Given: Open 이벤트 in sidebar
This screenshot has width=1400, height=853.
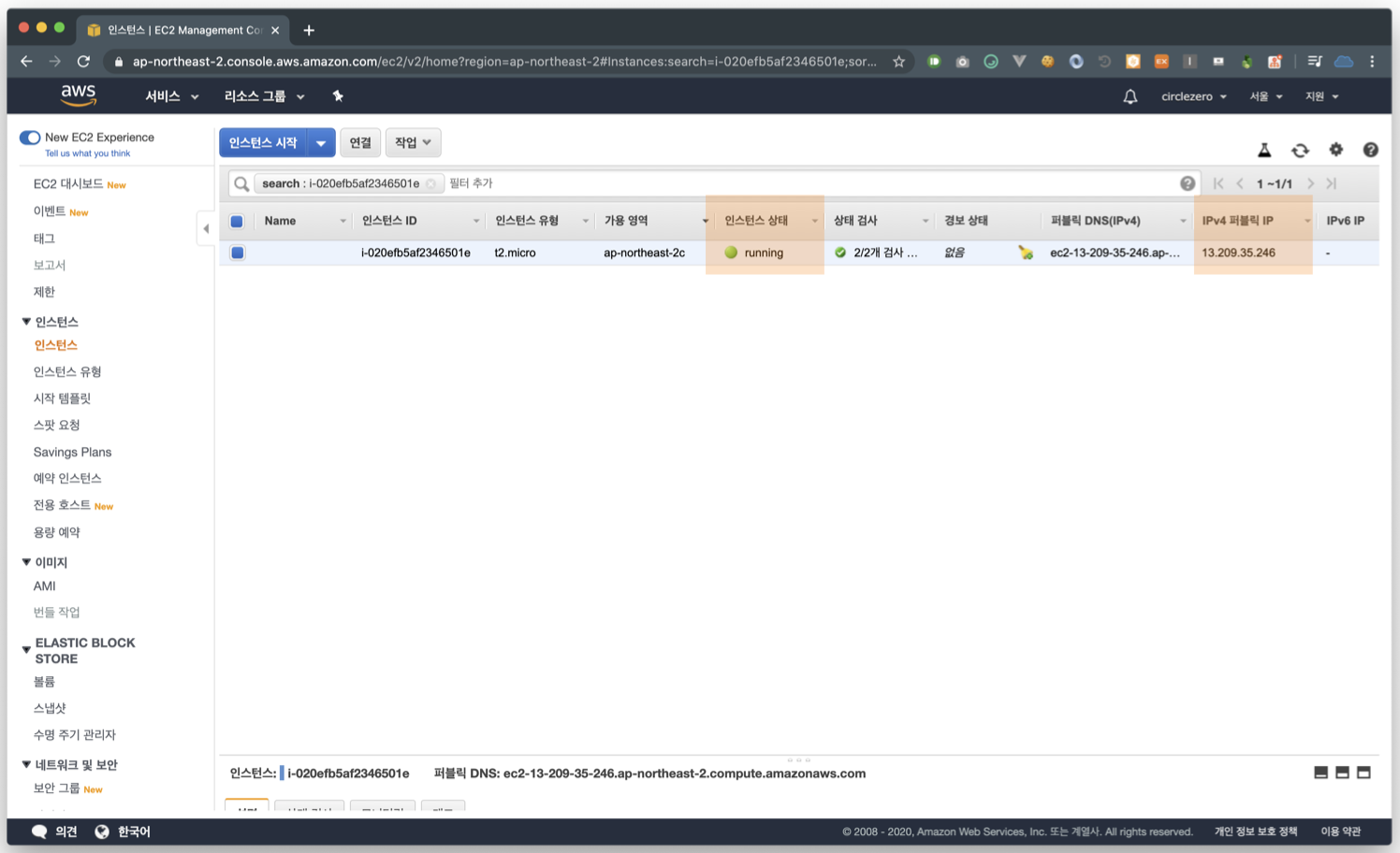Looking at the screenshot, I should pyautogui.click(x=50, y=211).
